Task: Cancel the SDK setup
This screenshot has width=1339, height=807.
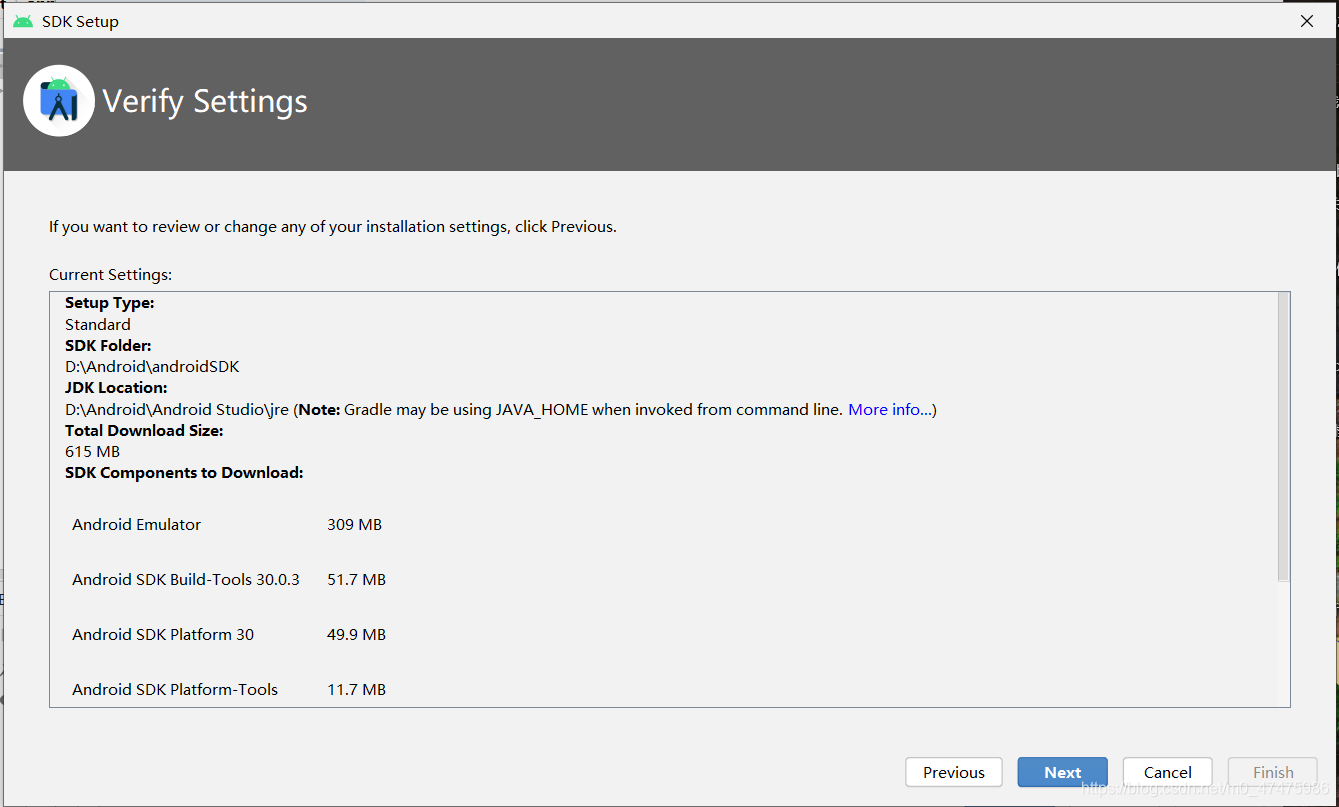Action: click(1168, 772)
